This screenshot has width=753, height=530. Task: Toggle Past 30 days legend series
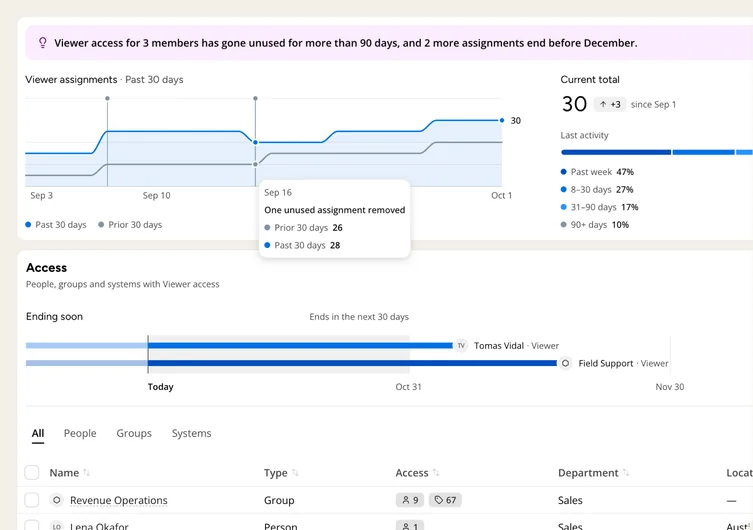56,225
